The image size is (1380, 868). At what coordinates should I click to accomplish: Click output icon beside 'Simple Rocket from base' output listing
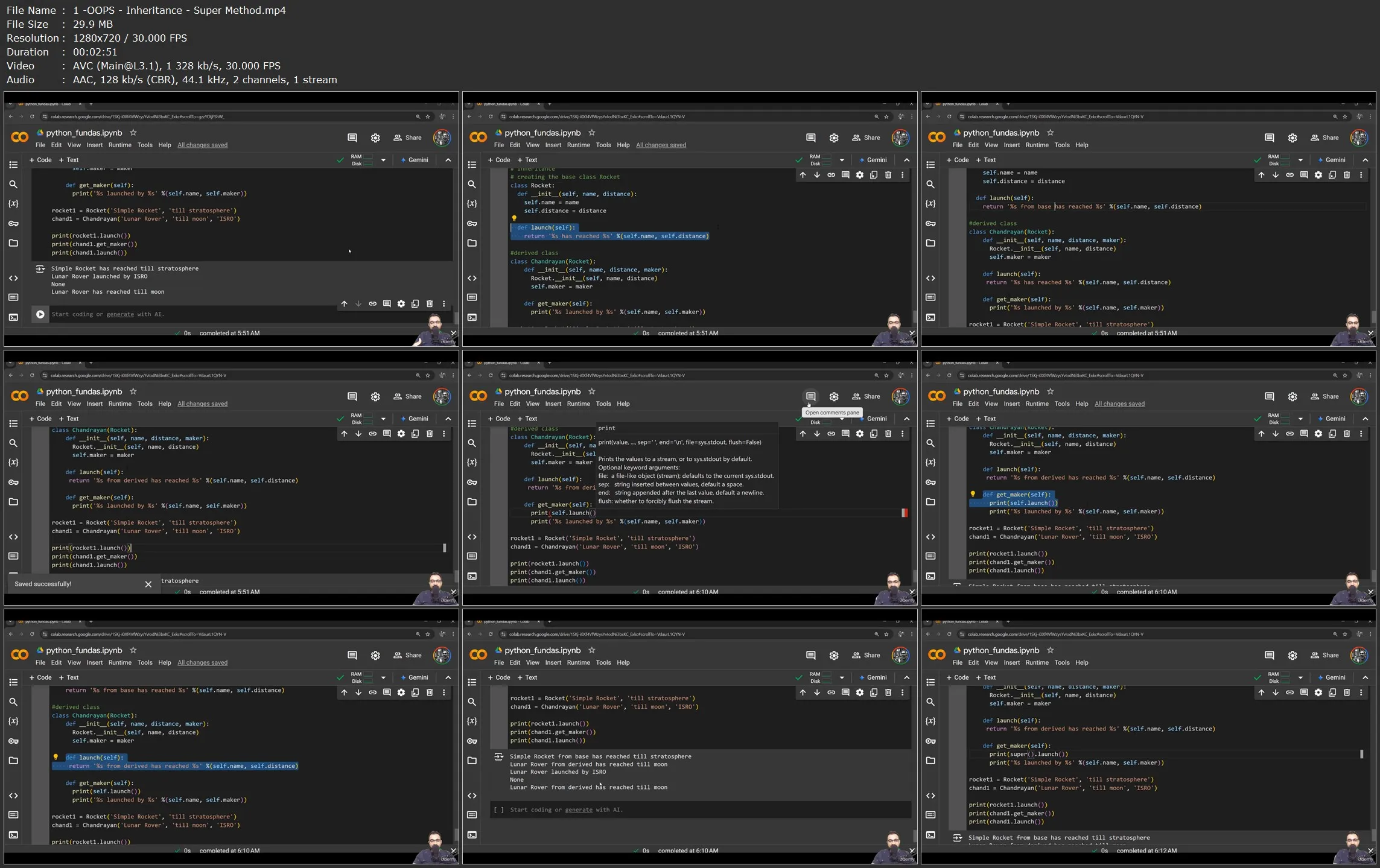pyautogui.click(x=498, y=756)
